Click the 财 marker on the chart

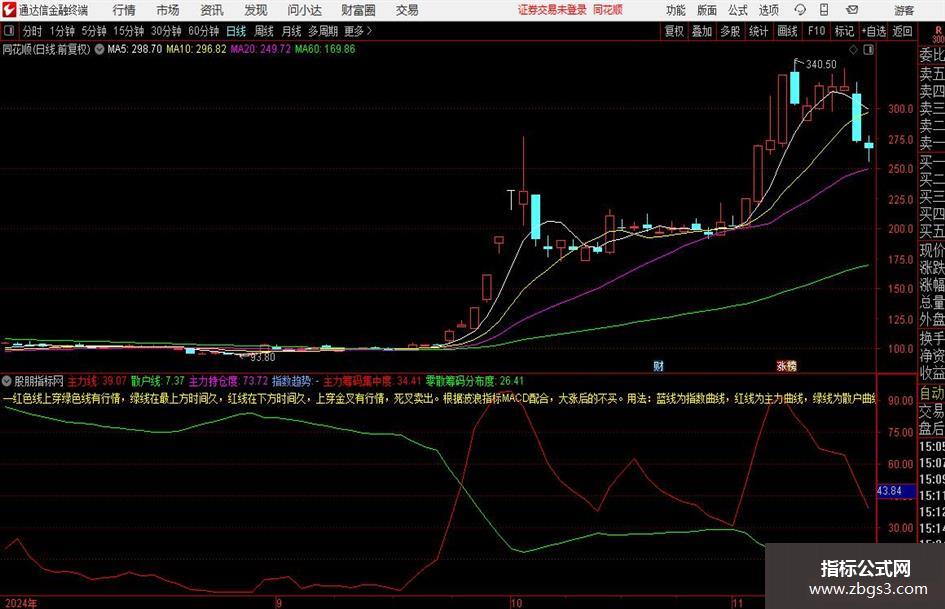click(658, 365)
